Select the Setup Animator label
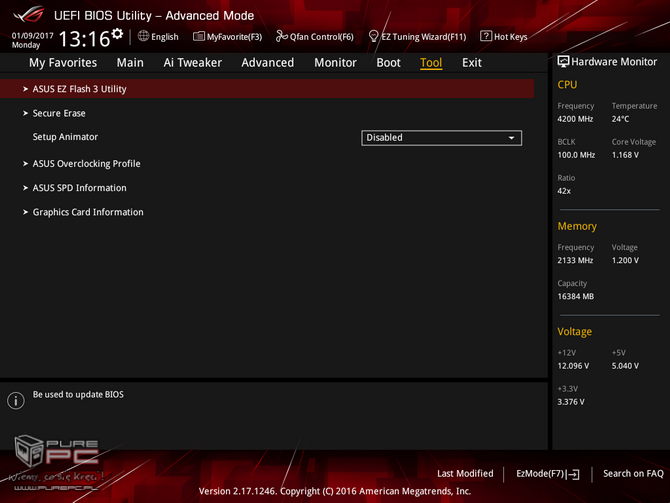The height and width of the screenshot is (503, 670). pyautogui.click(x=65, y=137)
